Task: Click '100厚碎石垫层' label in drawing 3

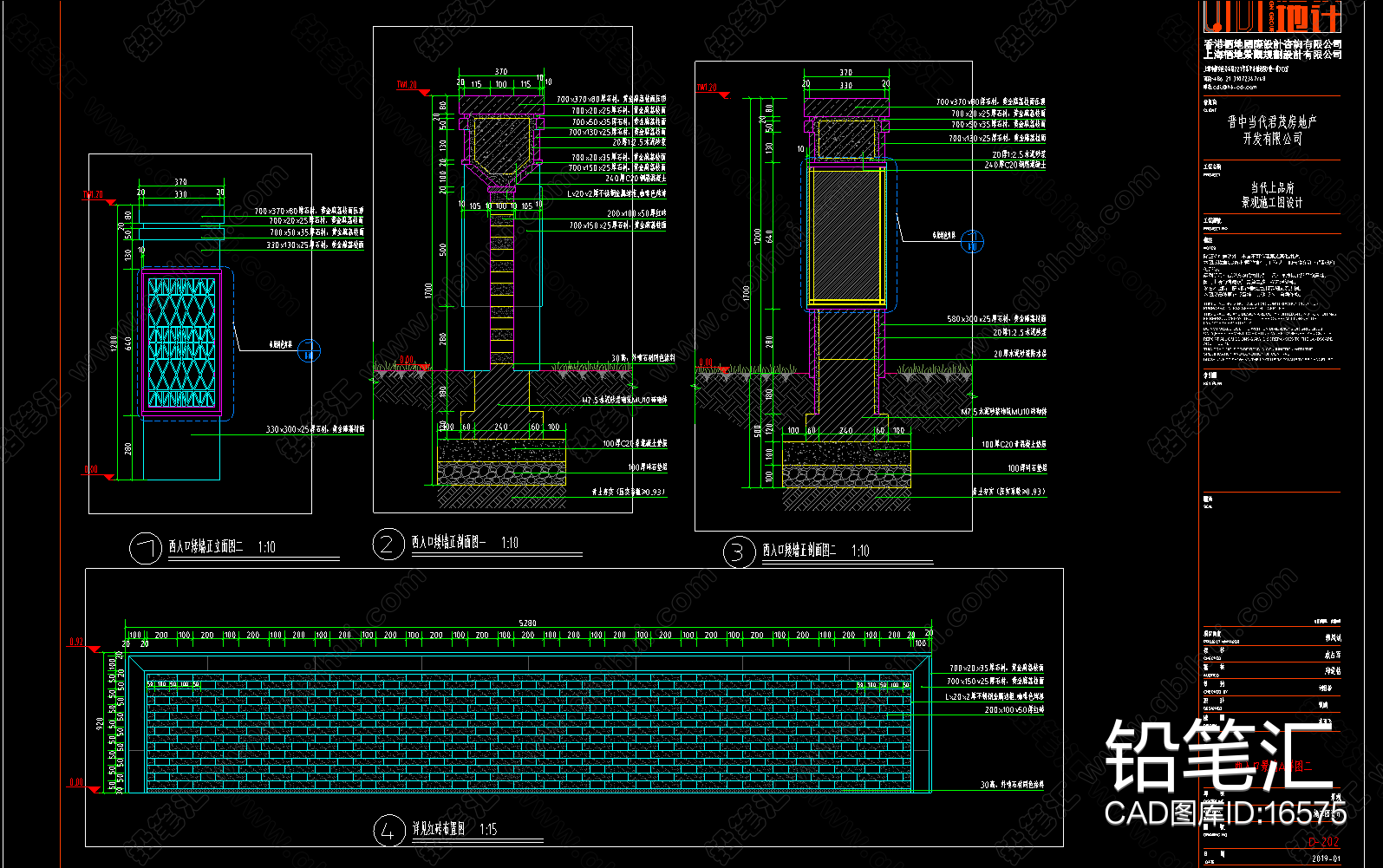Action: 1027,468
